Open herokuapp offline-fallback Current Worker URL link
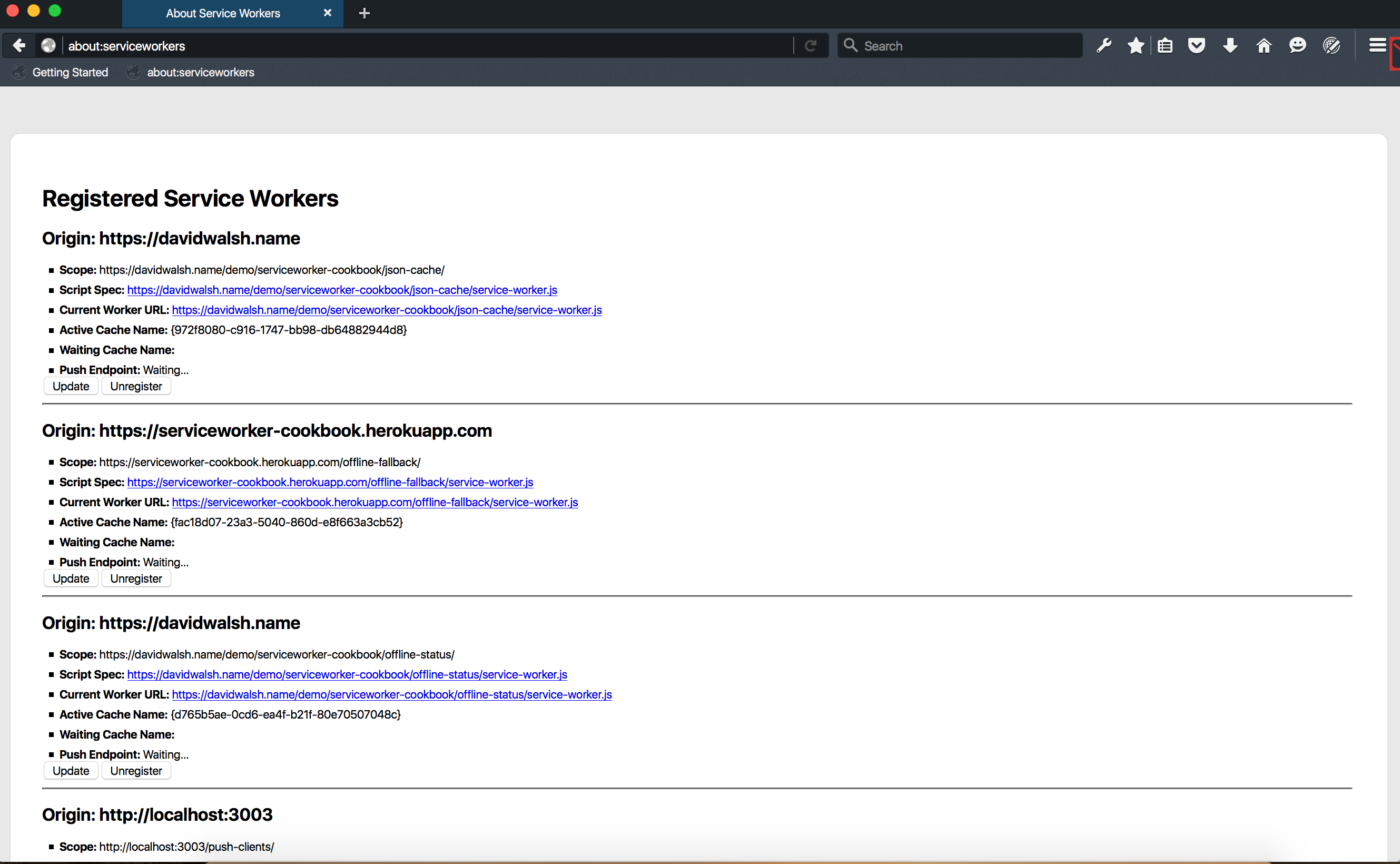The width and height of the screenshot is (1400, 864). tap(374, 502)
